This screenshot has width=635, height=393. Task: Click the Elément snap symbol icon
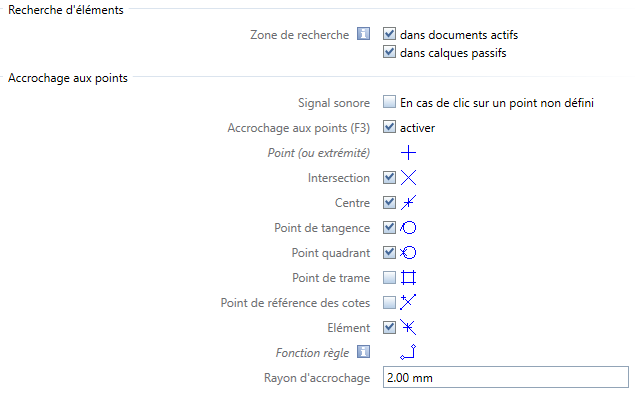click(x=408, y=327)
